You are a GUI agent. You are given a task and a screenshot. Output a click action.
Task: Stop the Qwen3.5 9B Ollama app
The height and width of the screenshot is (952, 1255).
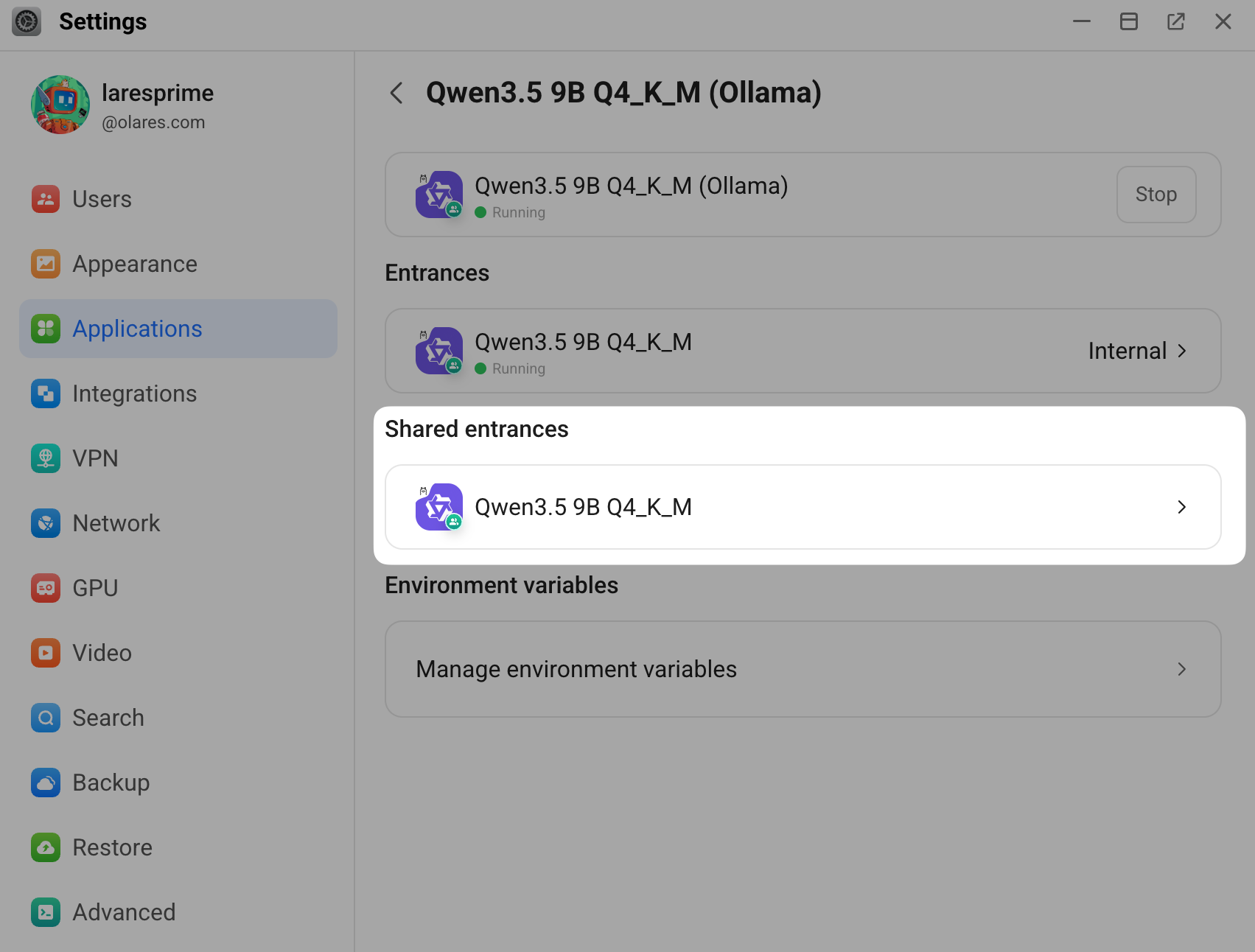click(x=1156, y=195)
